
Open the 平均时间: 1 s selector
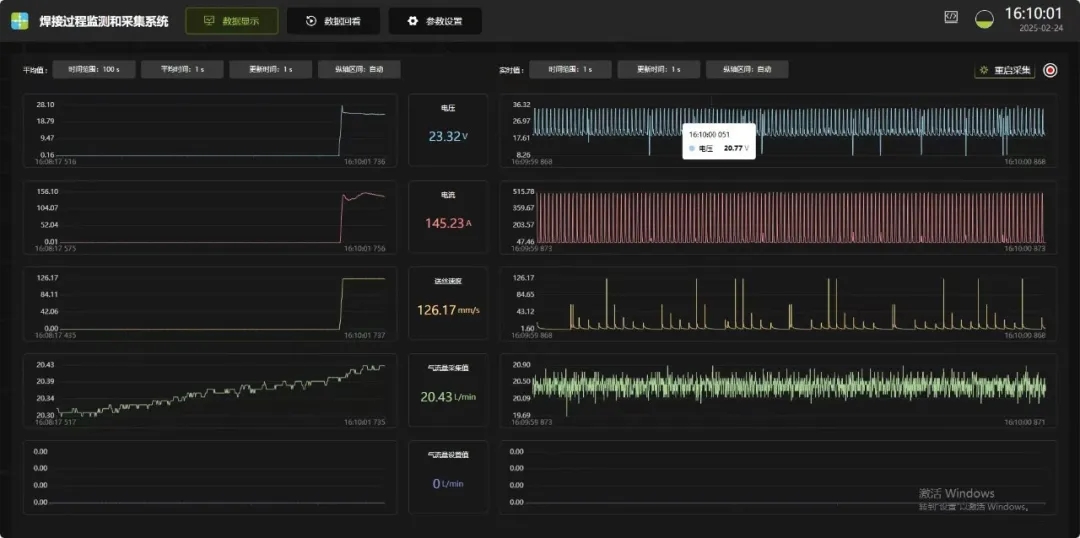[181, 69]
